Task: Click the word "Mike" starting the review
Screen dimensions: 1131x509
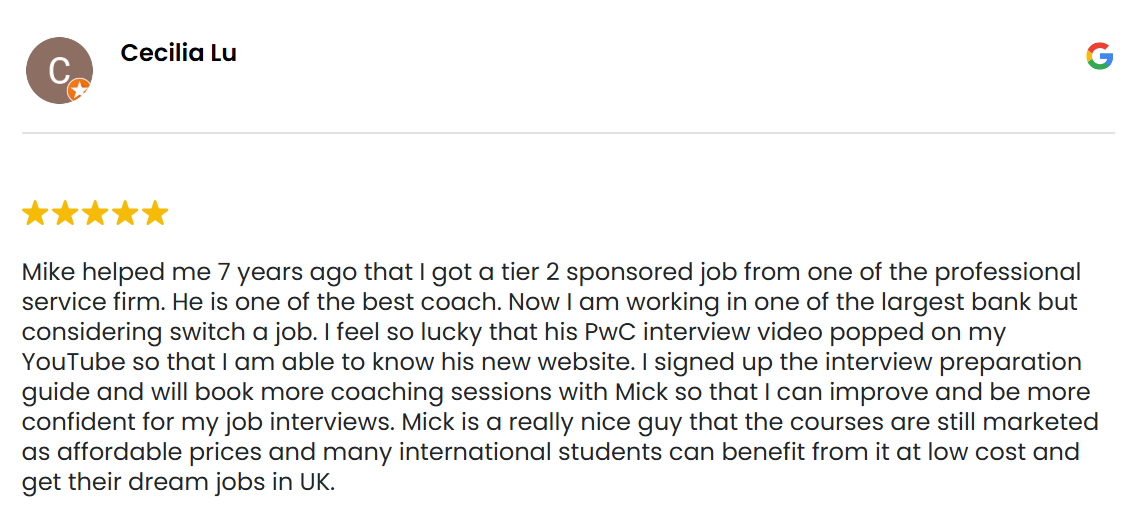Action: coord(49,272)
